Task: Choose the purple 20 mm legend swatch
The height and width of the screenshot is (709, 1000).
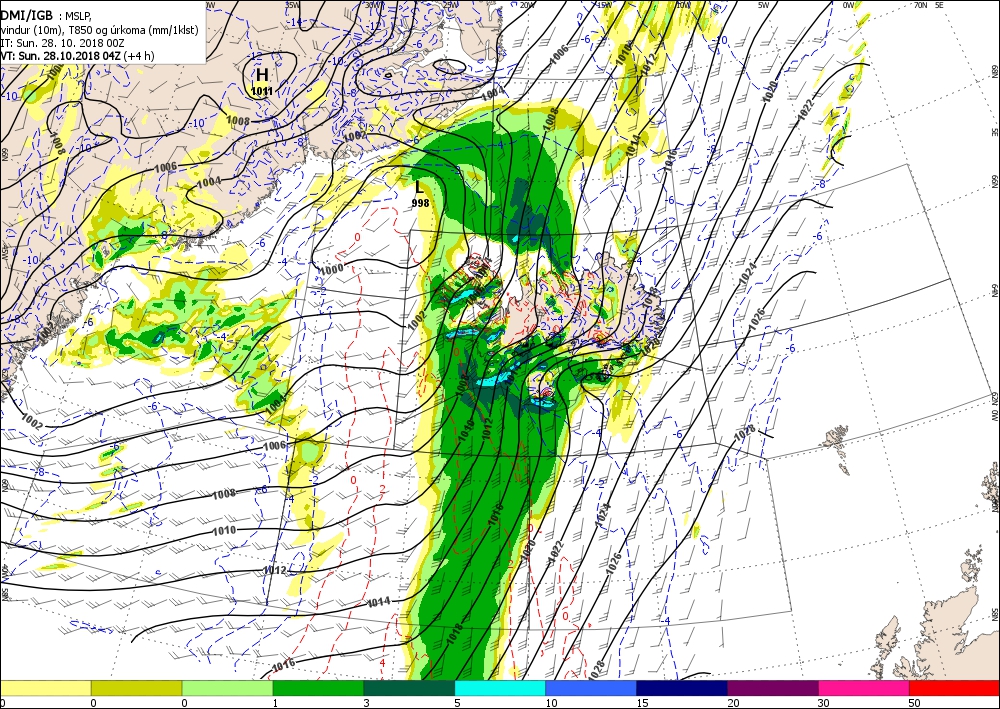Action: coord(772,688)
